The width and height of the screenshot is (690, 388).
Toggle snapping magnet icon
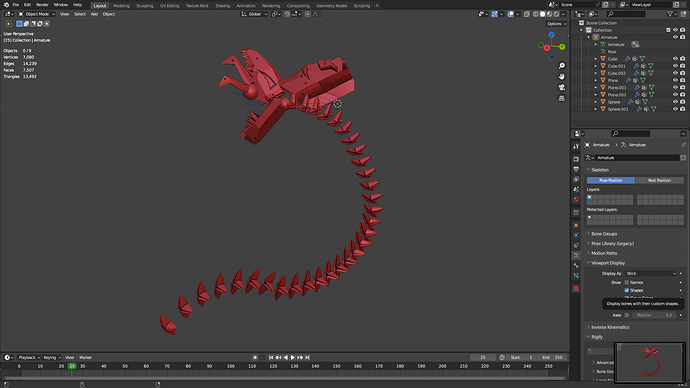(x=287, y=14)
